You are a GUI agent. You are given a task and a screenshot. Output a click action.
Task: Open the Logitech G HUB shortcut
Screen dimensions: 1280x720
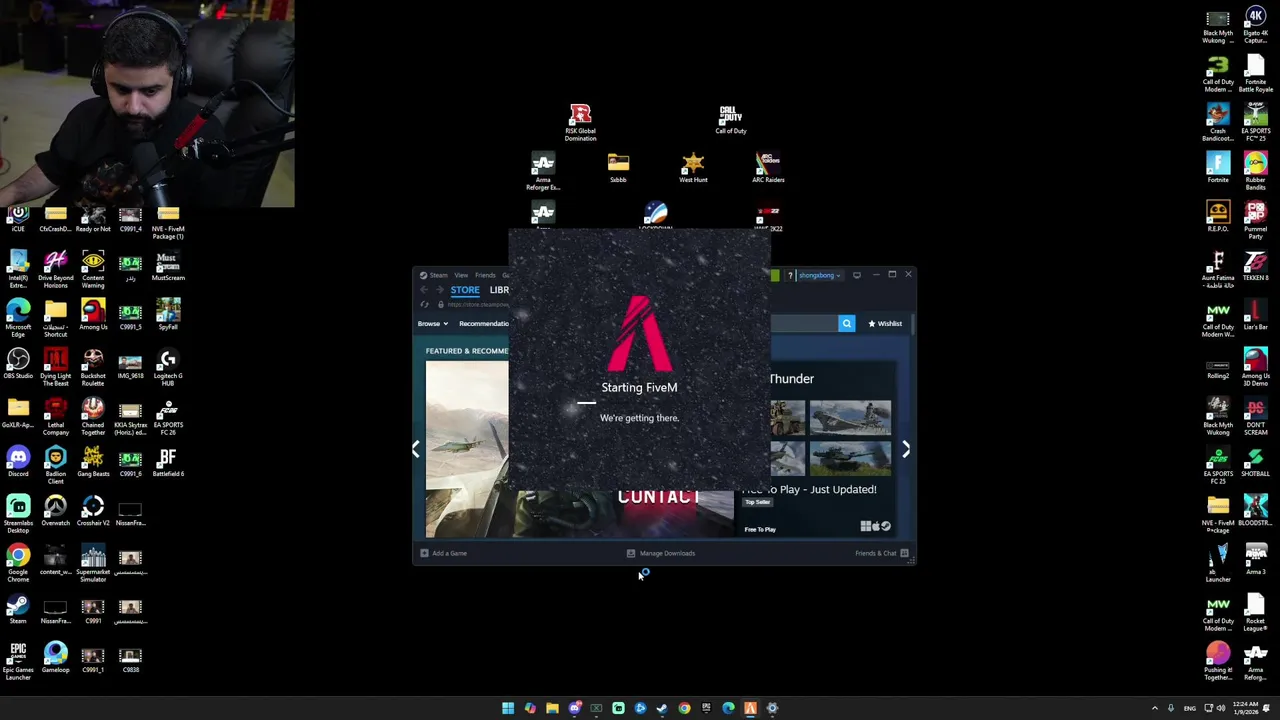(168, 367)
